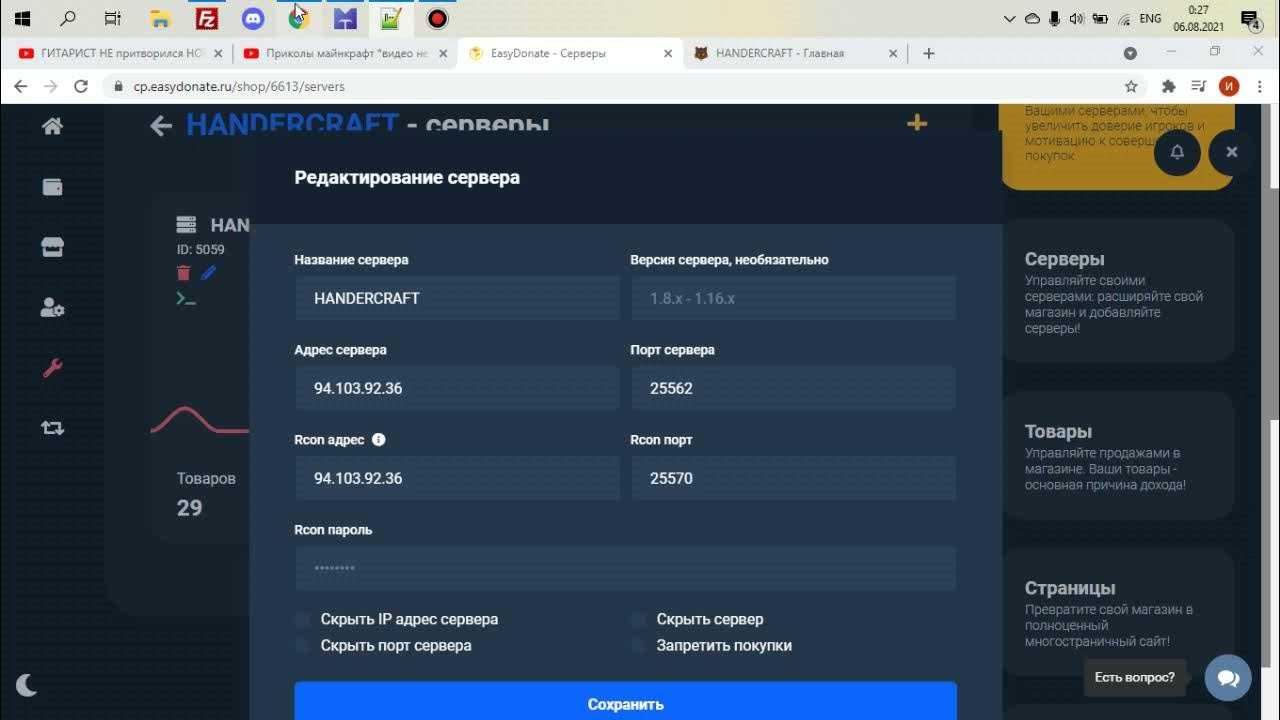Open the user settings icon in sidebar
The height and width of the screenshot is (720, 1280).
[x=52, y=308]
